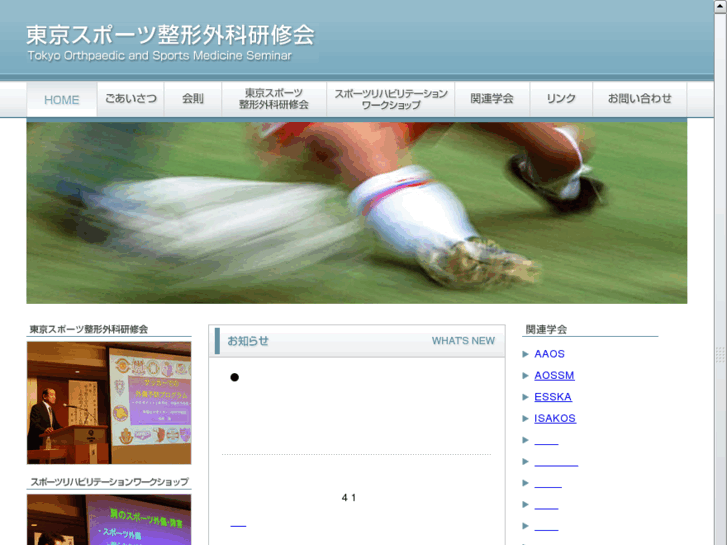Open スポーツリハビリテーションワークショップ nav item
The width and height of the screenshot is (727, 545).
391,99
